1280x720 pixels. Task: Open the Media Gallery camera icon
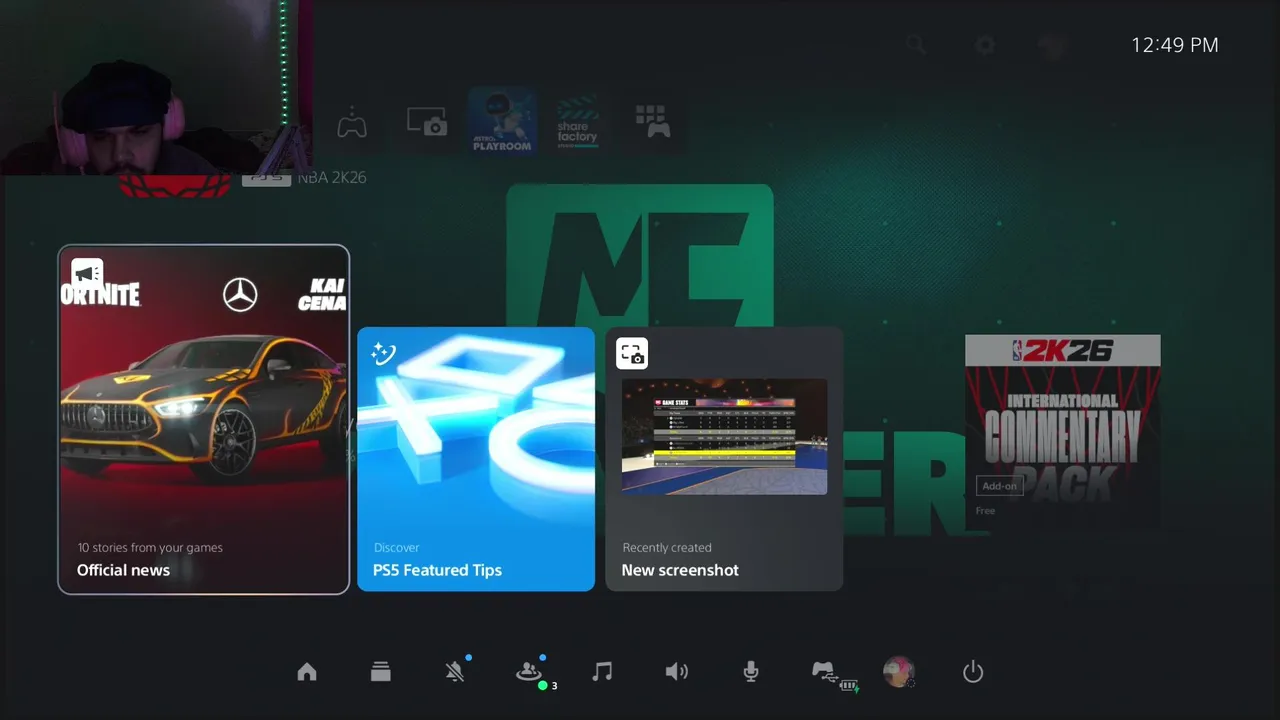[x=427, y=123]
